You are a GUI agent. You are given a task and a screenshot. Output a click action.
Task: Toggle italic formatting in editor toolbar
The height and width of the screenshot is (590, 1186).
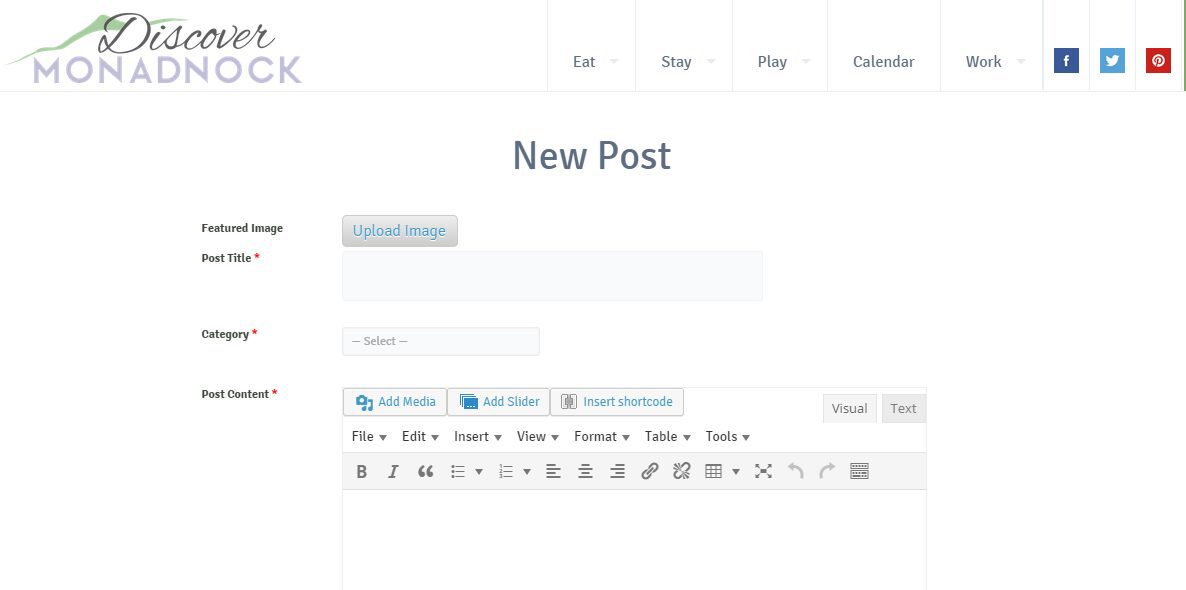point(393,471)
